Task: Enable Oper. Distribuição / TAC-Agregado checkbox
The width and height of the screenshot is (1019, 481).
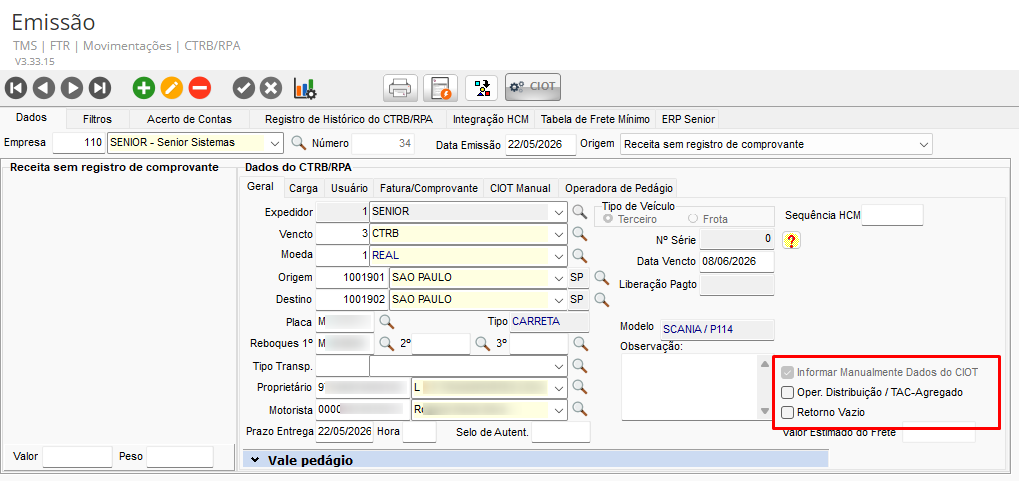Action: pyautogui.click(x=787, y=393)
